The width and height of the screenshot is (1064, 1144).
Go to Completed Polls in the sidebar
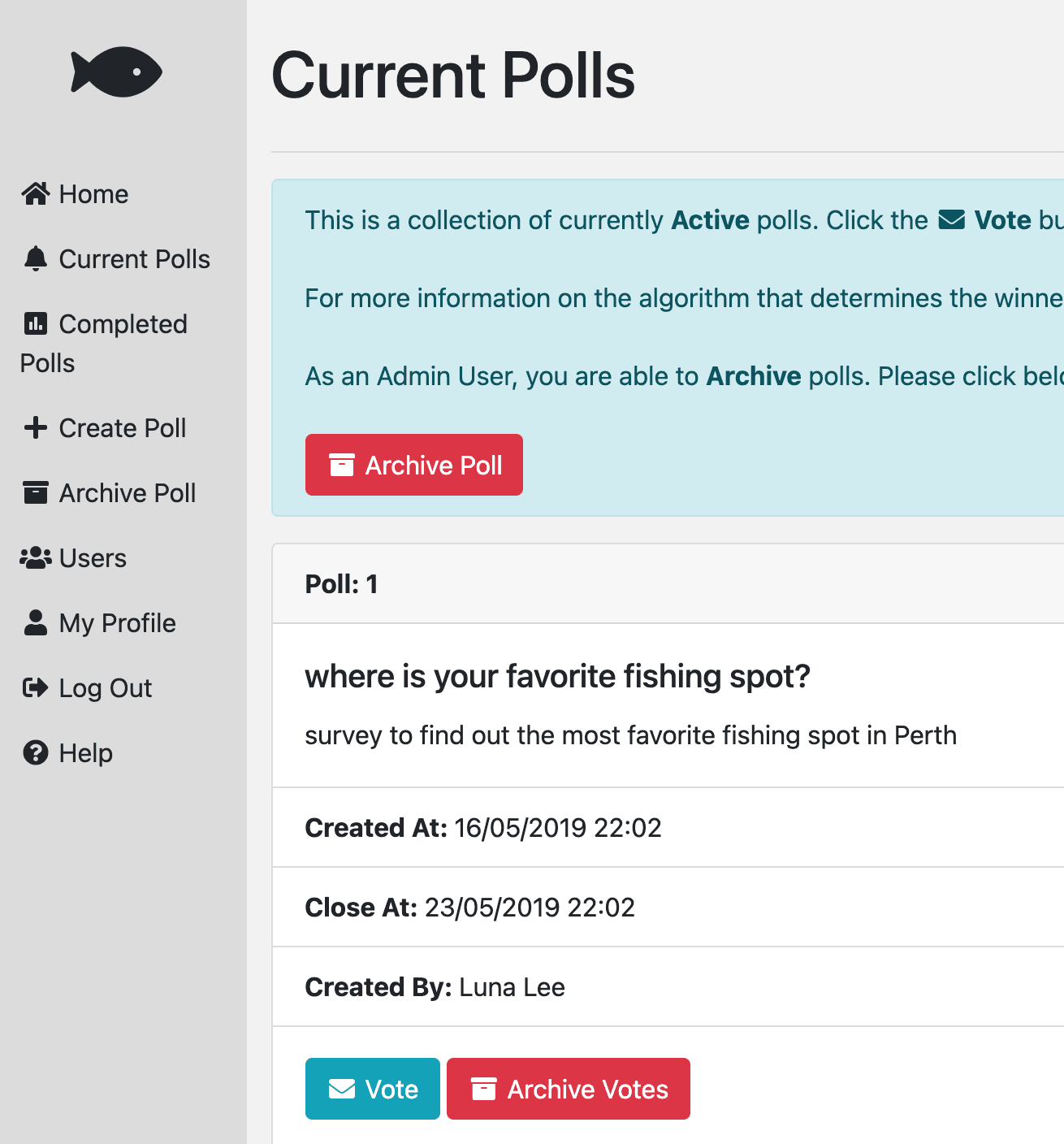104,343
